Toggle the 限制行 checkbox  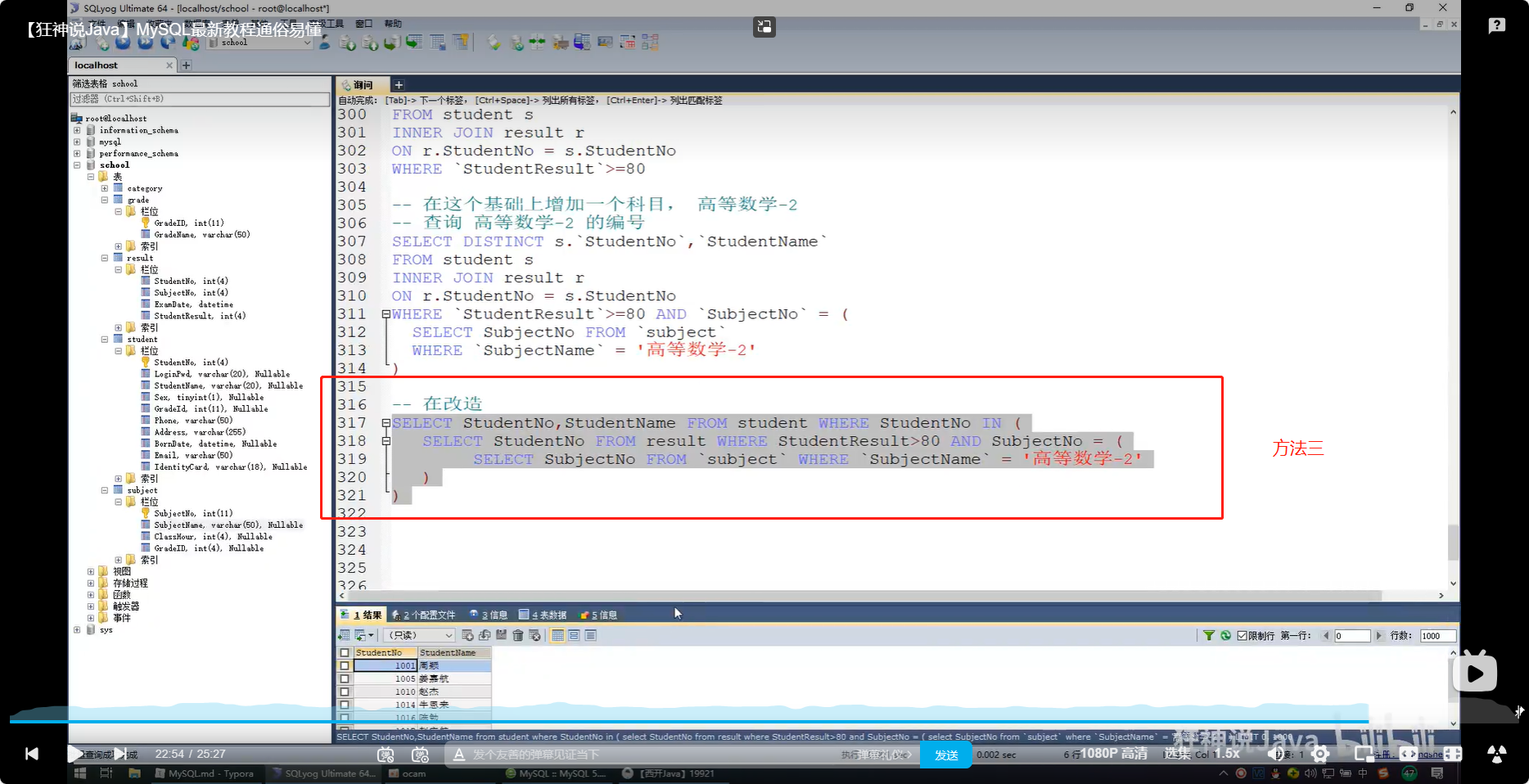(x=1242, y=636)
